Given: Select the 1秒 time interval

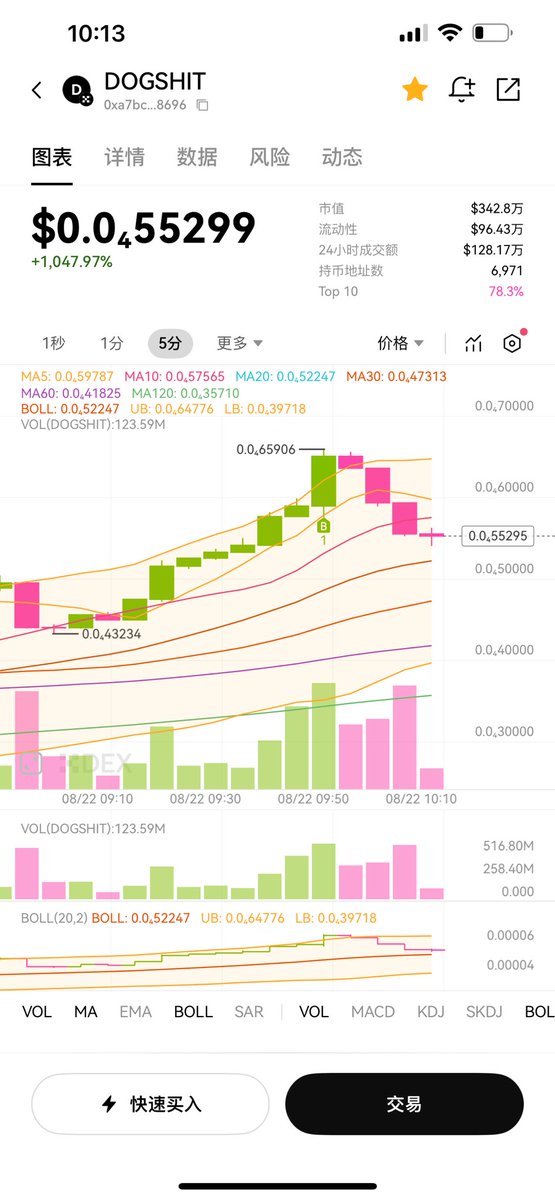Looking at the screenshot, I should (53, 343).
